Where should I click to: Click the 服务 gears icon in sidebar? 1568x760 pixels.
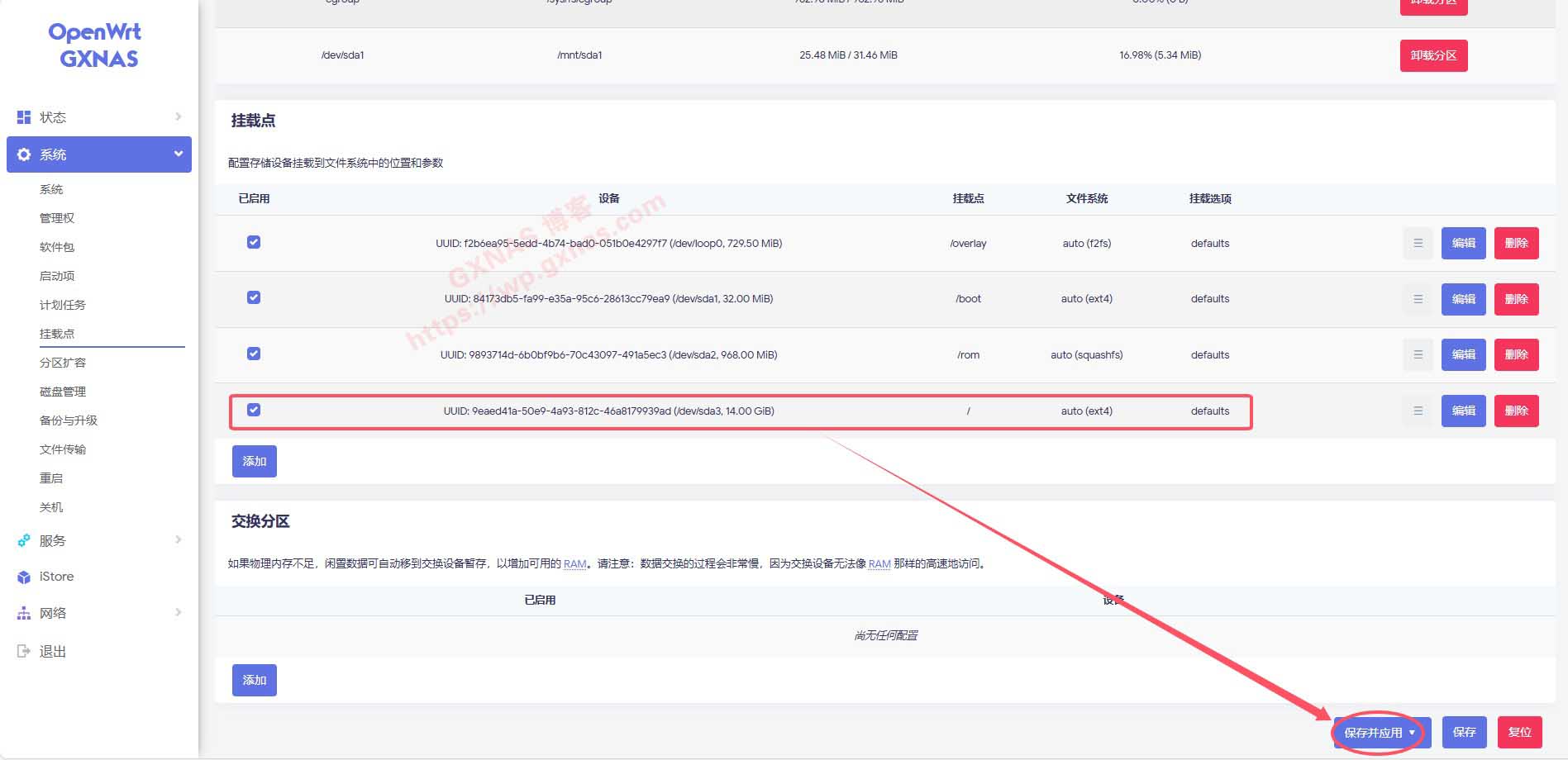[24, 540]
